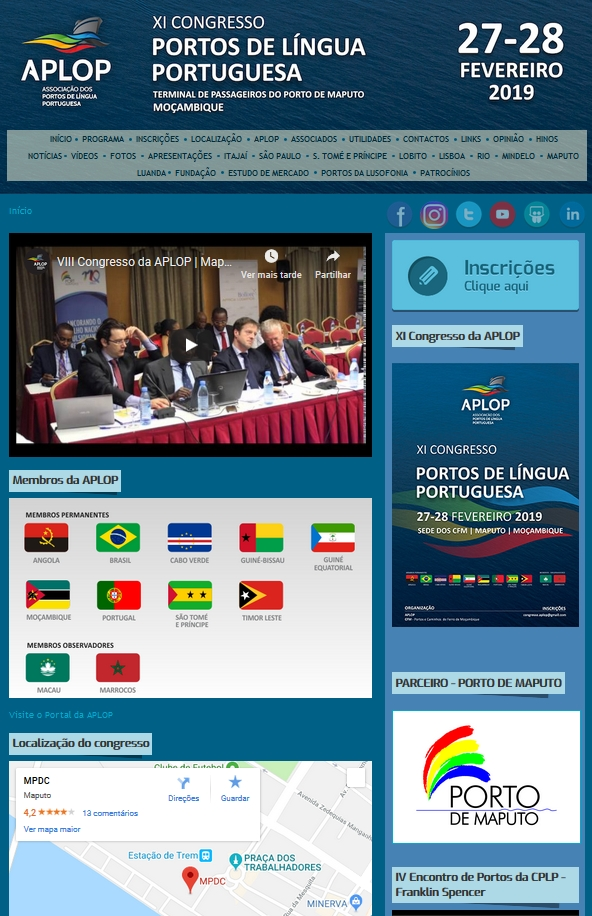This screenshot has width=592, height=916.
Task: Open the Twitter social icon
Action: pyautogui.click(x=468, y=214)
